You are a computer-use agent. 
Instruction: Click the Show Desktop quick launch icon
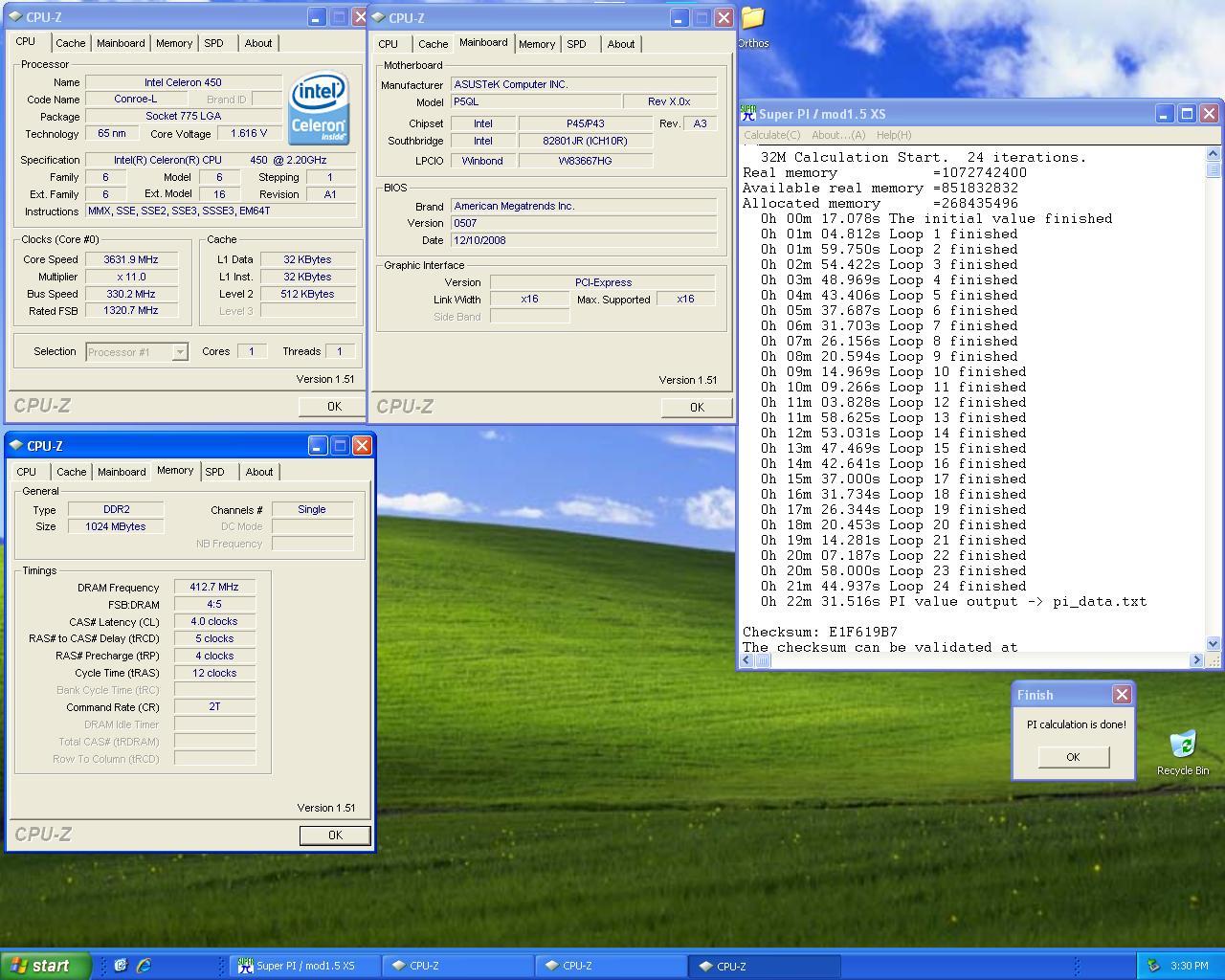coord(121,966)
